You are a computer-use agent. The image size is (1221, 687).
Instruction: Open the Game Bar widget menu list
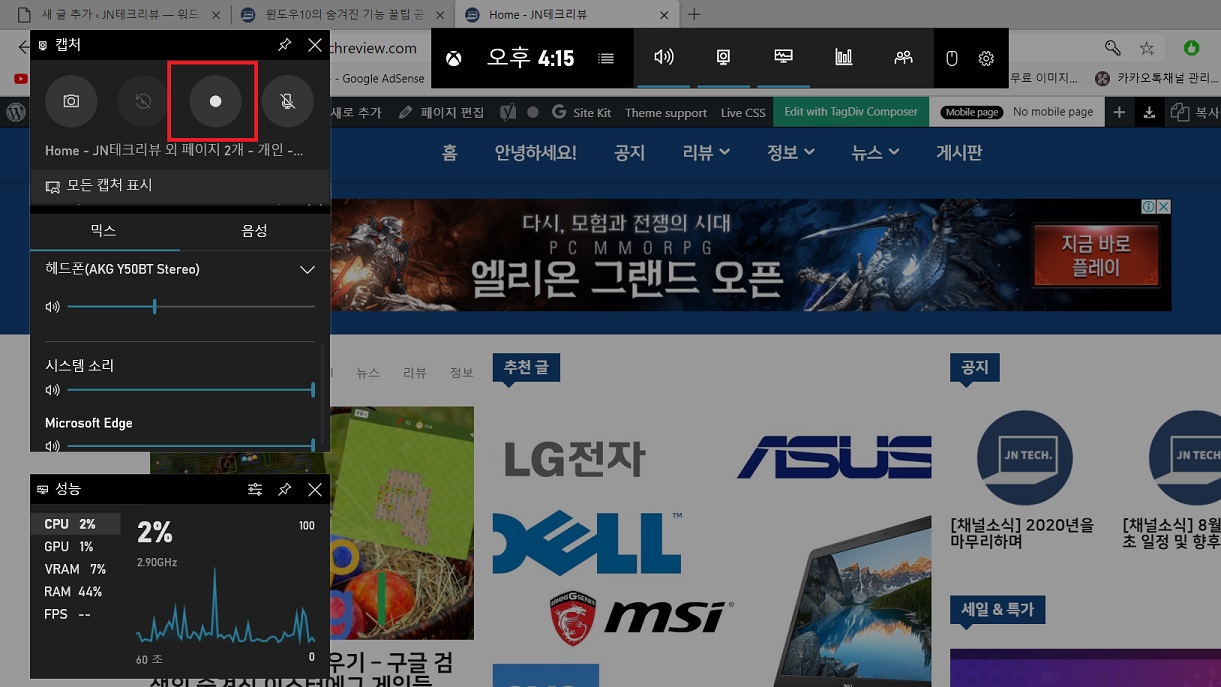(x=606, y=58)
